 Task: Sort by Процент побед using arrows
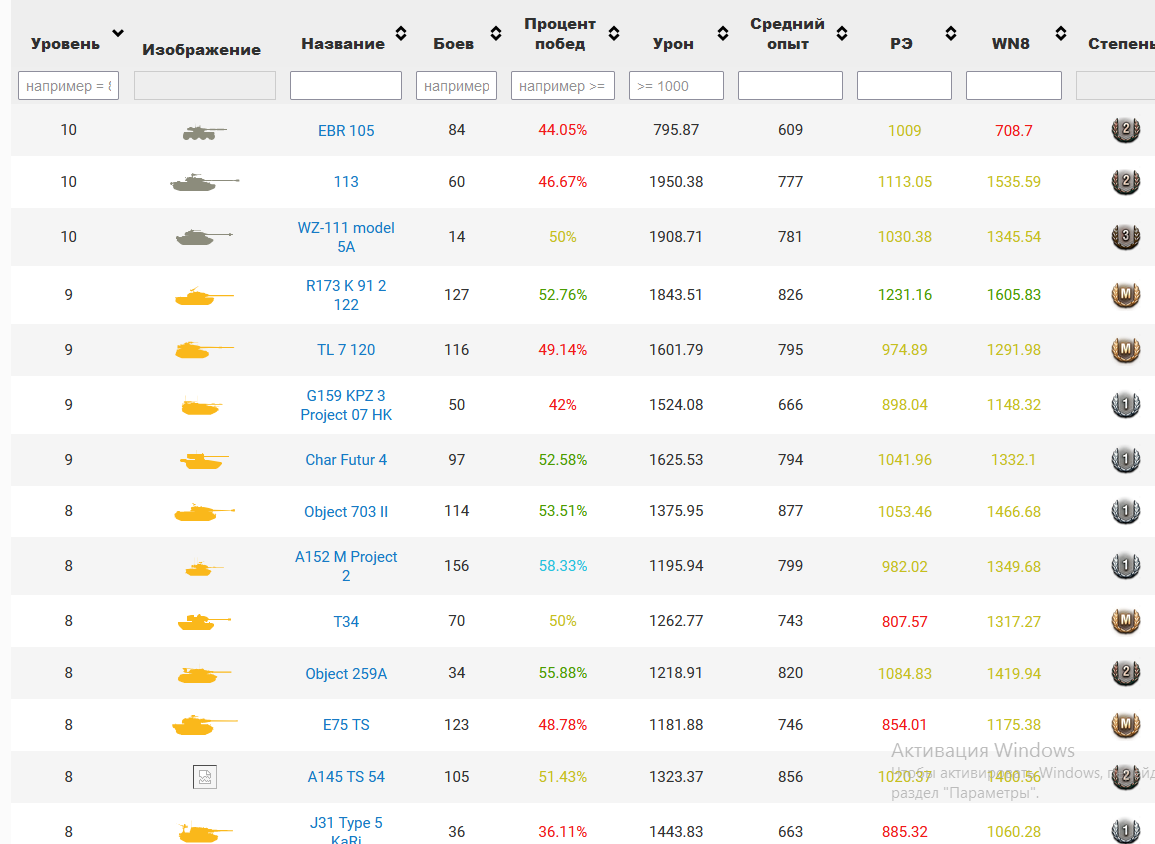point(614,34)
